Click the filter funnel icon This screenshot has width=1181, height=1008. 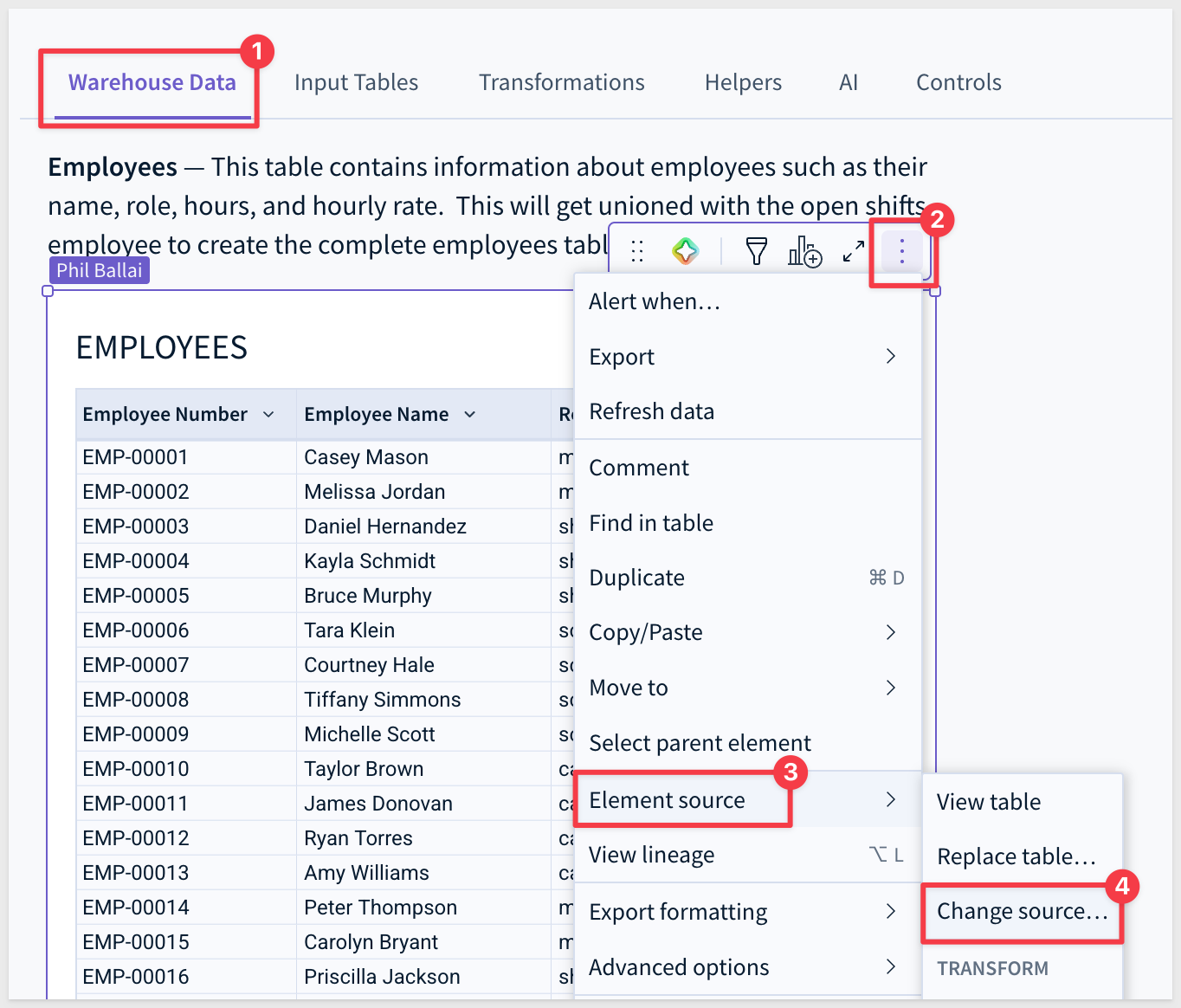tap(757, 251)
